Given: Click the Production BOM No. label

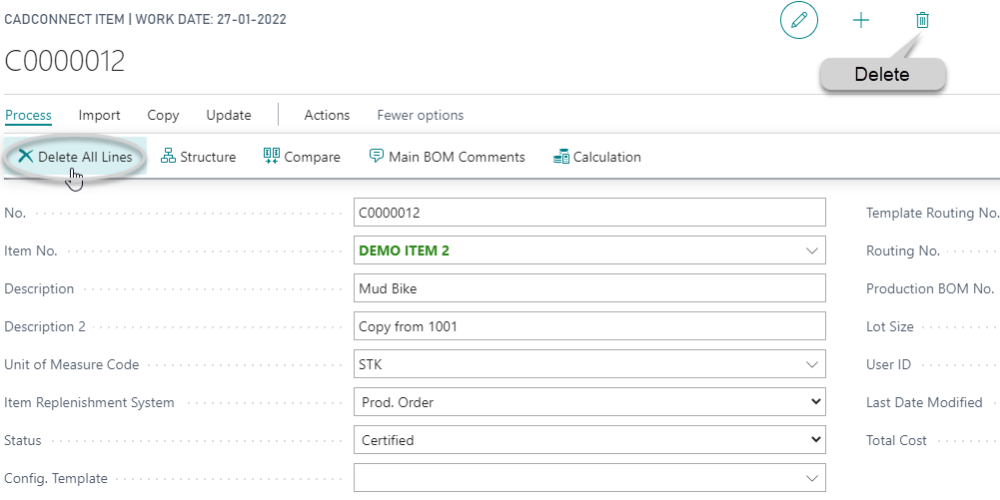Looking at the screenshot, I should coord(930,289).
